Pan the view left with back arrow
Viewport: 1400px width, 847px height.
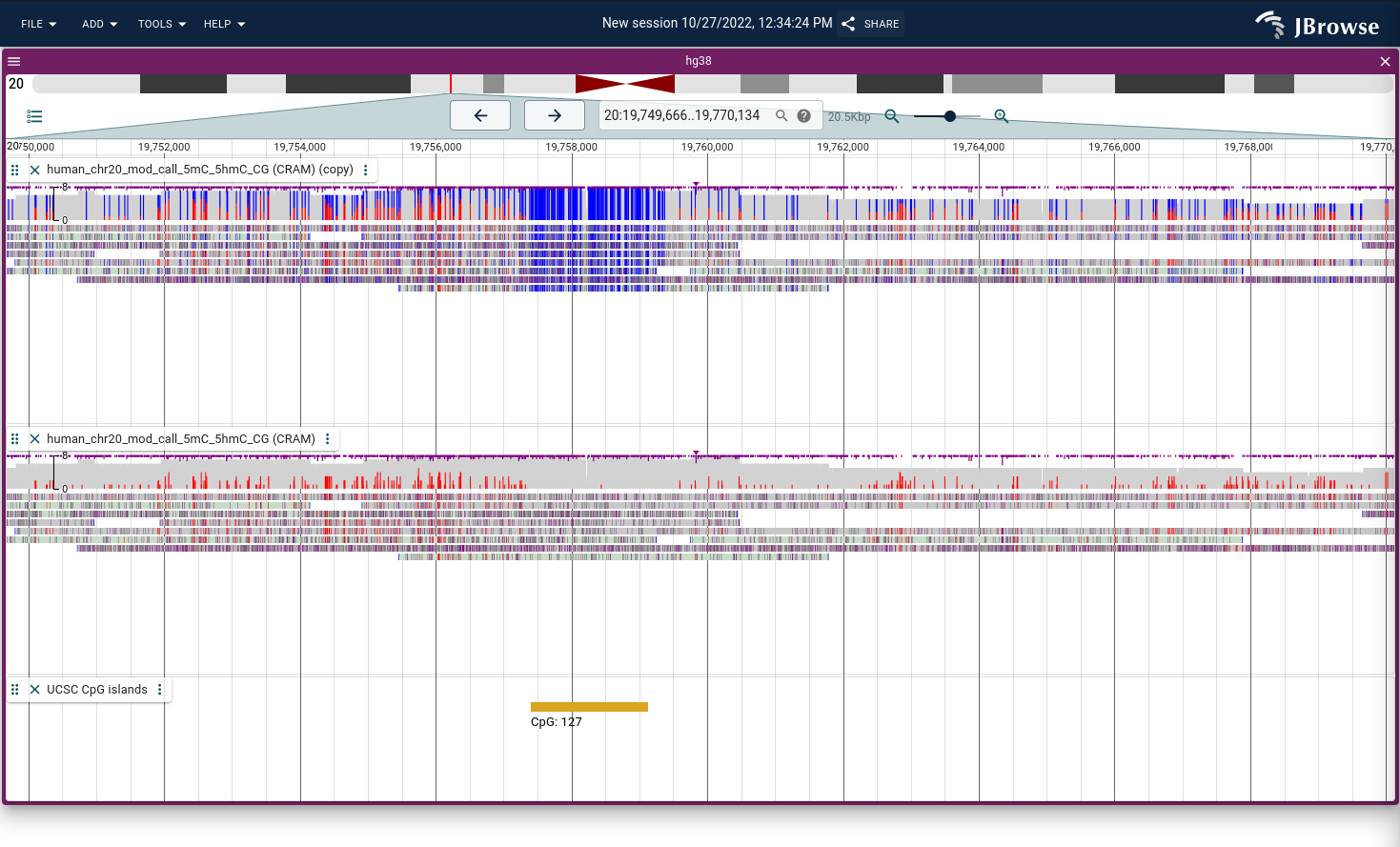(480, 115)
